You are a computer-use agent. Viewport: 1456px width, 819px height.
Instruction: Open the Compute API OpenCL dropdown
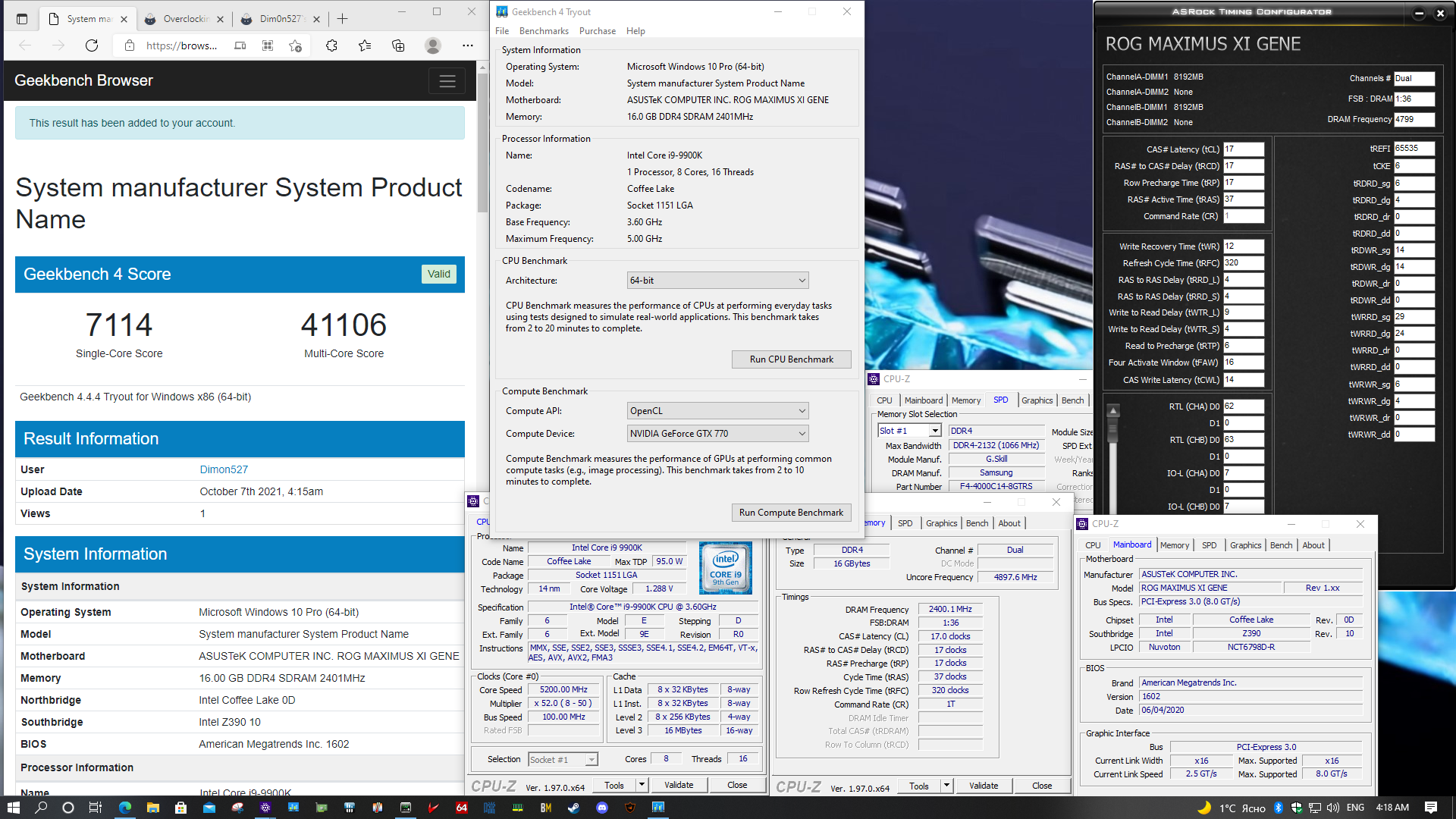point(717,411)
